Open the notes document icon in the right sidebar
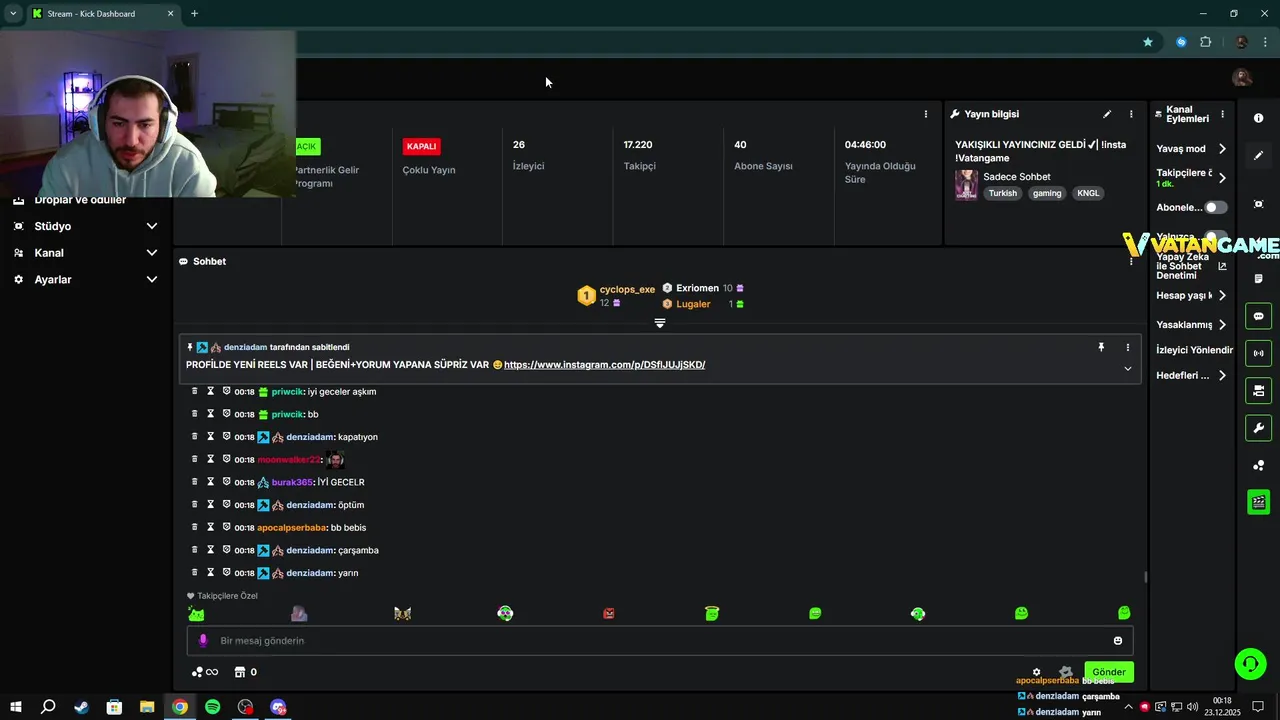1280x720 pixels. pos(1258,279)
